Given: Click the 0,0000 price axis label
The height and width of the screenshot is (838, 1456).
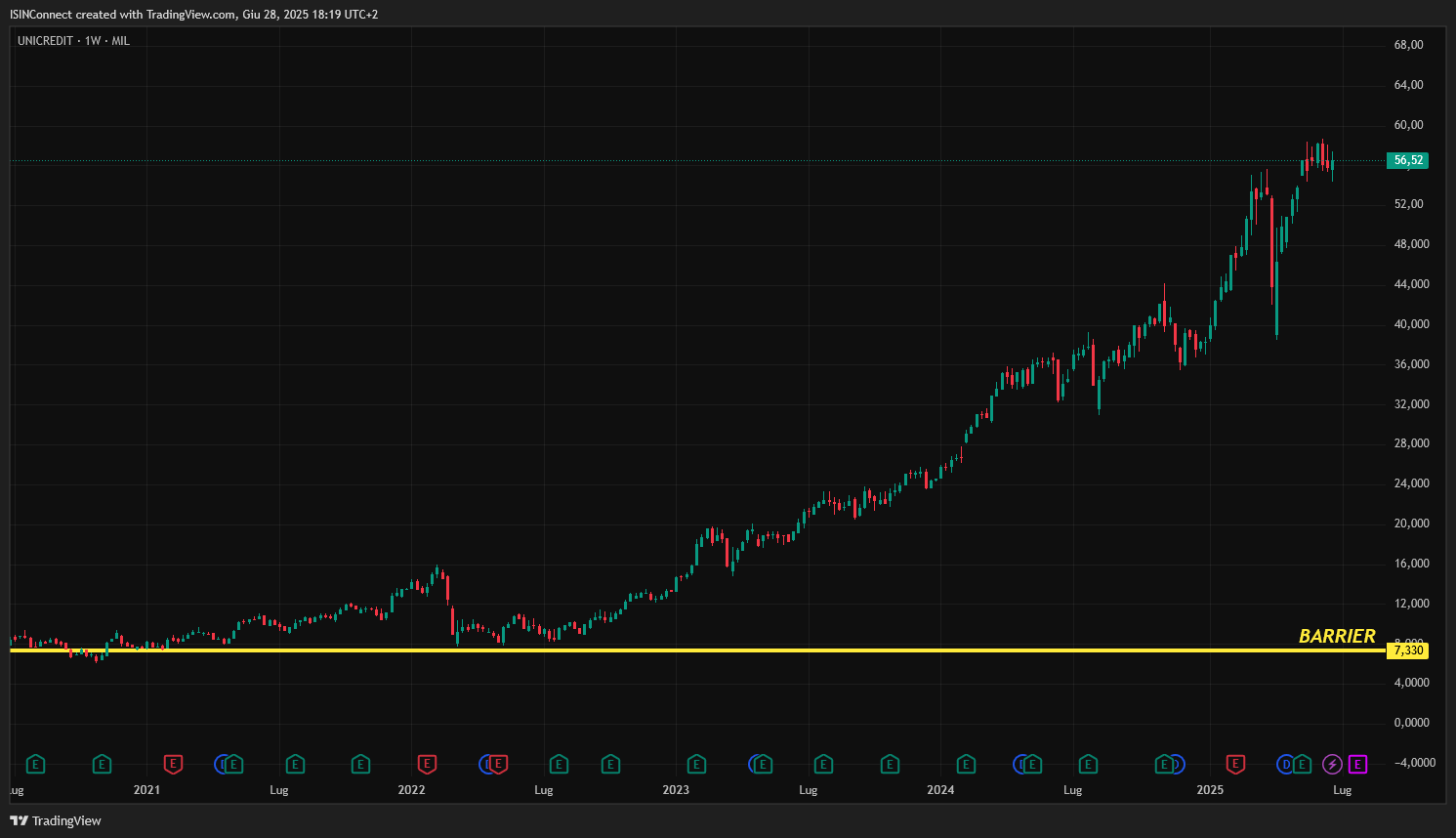Looking at the screenshot, I should coord(1411,723).
